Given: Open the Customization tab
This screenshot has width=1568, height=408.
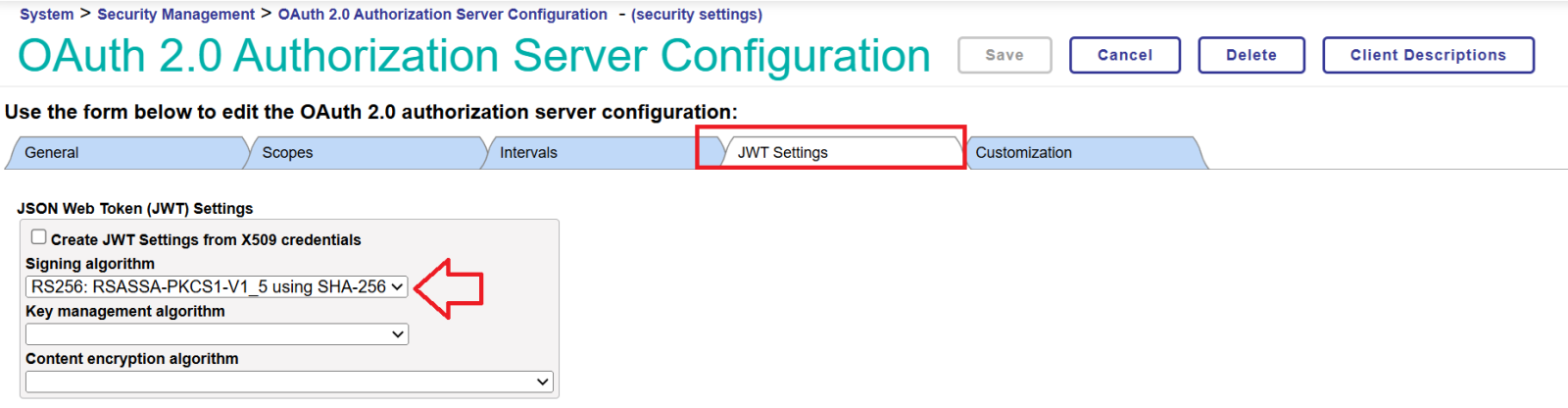Looking at the screenshot, I should pos(1023,153).
